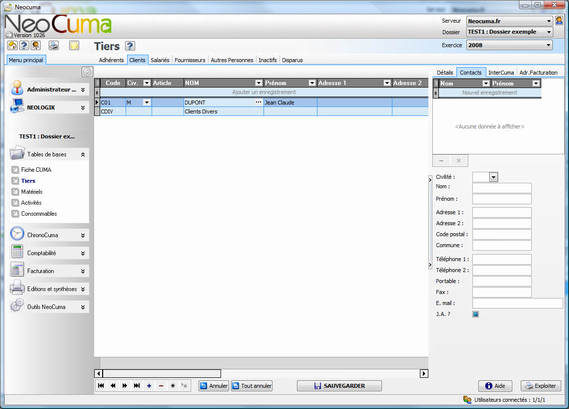Click the printer icon in top toolbar
Viewport: 569px width, 409px height.
pyautogui.click(x=54, y=46)
